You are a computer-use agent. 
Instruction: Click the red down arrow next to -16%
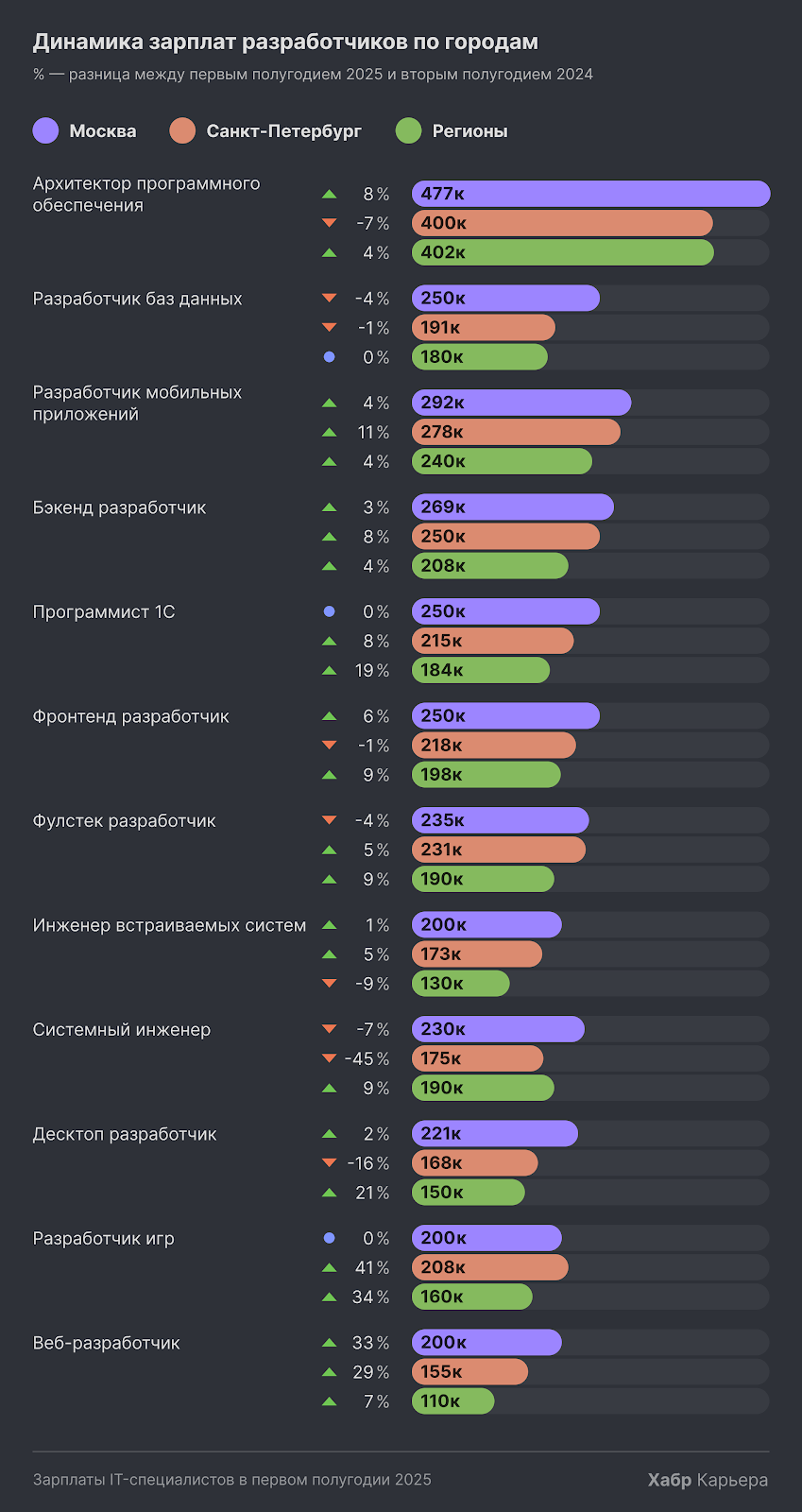point(329,1163)
